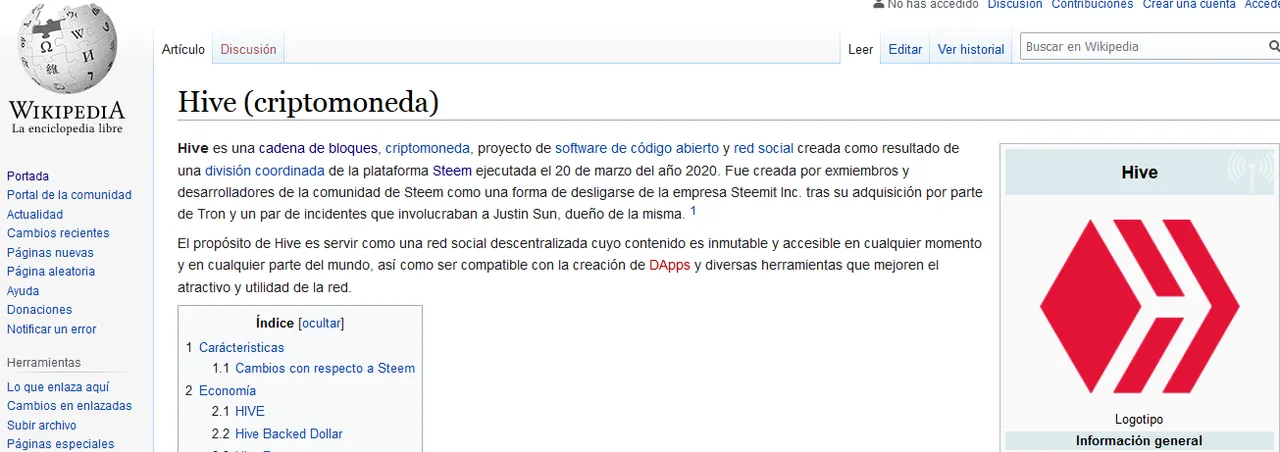Open Cambios recientes
This screenshot has width=1280, height=452.
58,233
